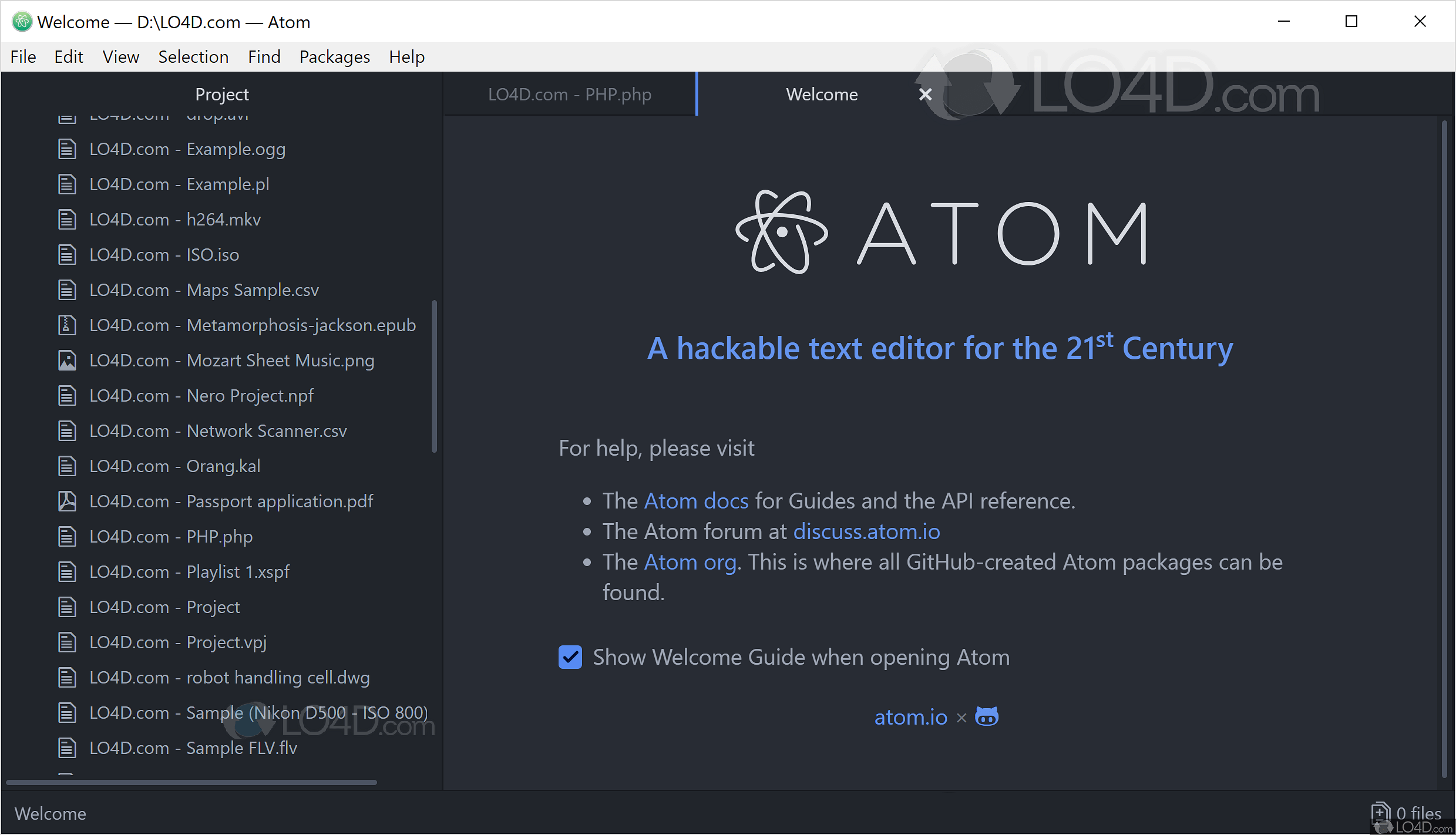Click the project tree vertical scrollbar
The height and width of the screenshot is (835, 1456).
434,376
